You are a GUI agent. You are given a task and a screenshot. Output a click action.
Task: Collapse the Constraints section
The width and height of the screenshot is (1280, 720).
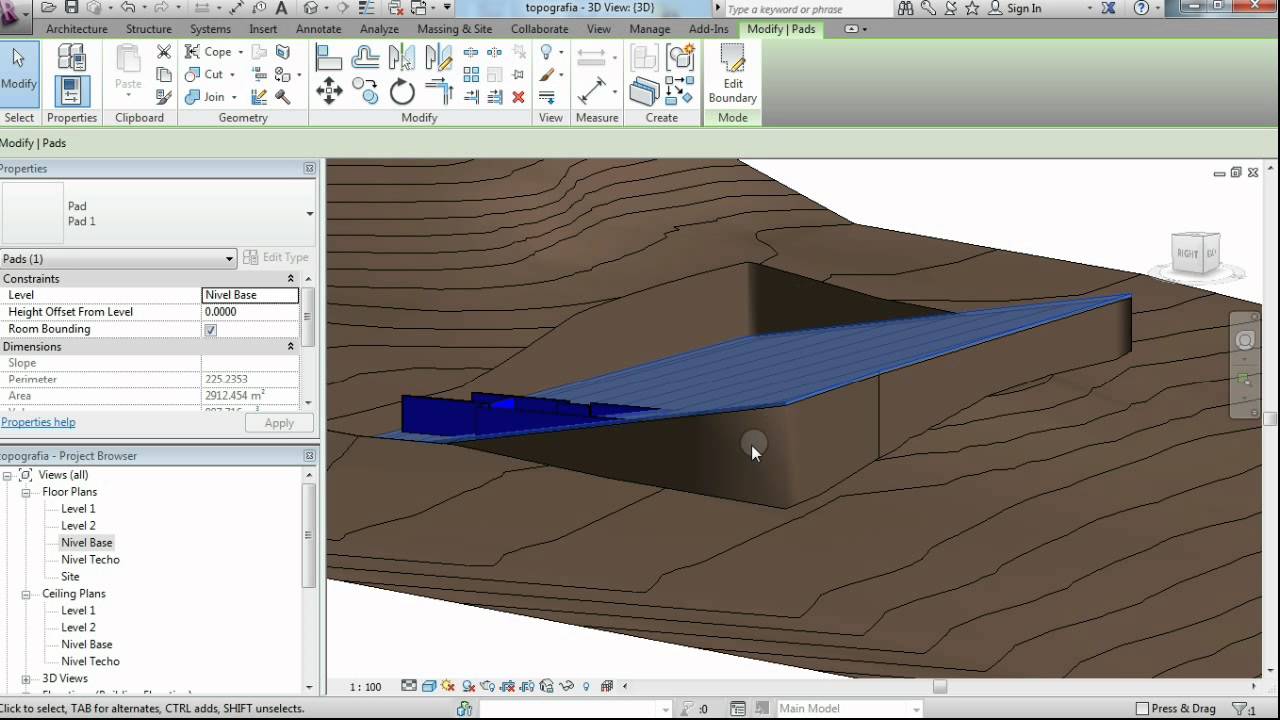pyautogui.click(x=291, y=279)
